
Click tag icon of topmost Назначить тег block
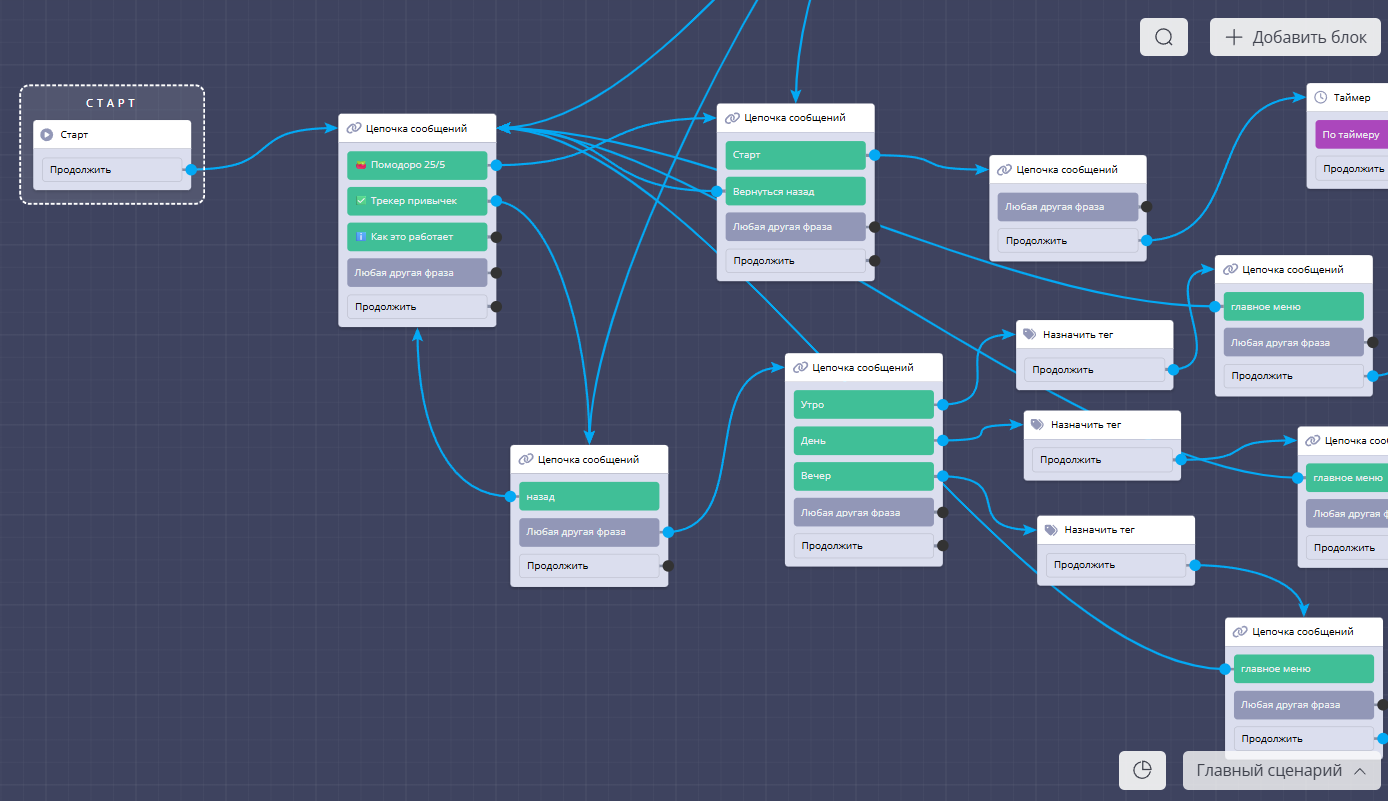point(1030,335)
